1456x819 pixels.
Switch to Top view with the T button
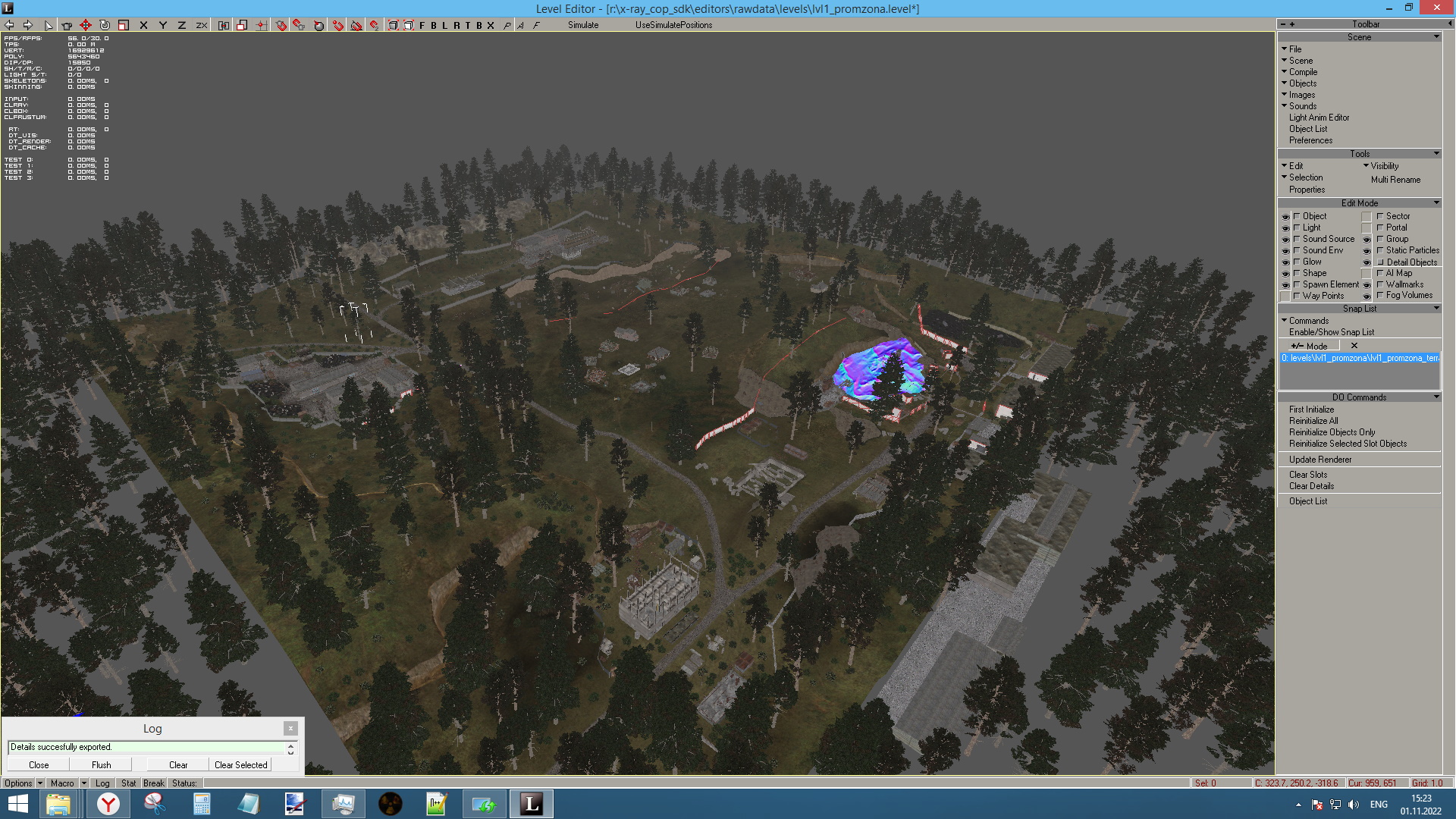(468, 25)
